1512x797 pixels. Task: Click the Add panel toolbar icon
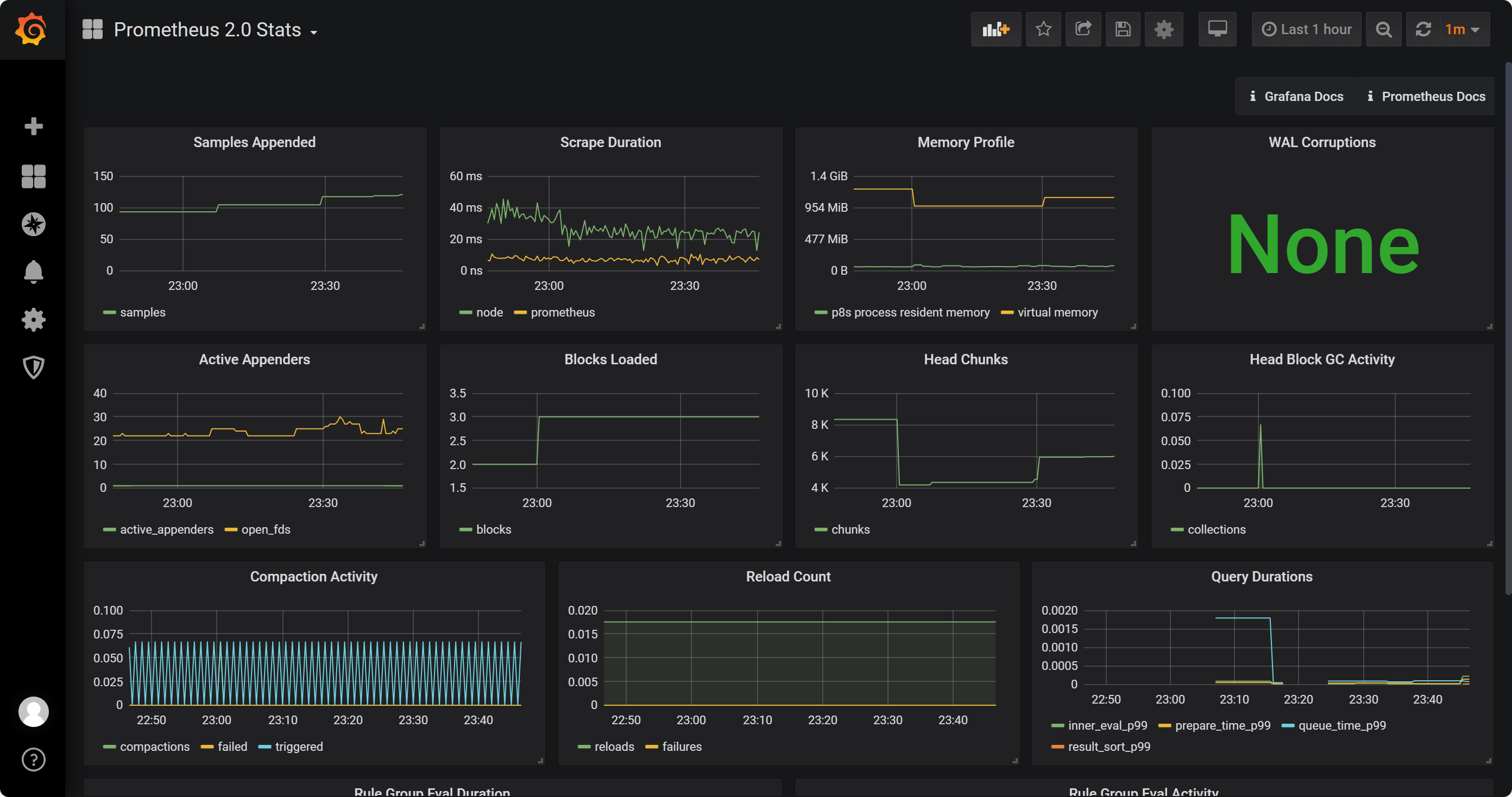pyautogui.click(x=996, y=29)
